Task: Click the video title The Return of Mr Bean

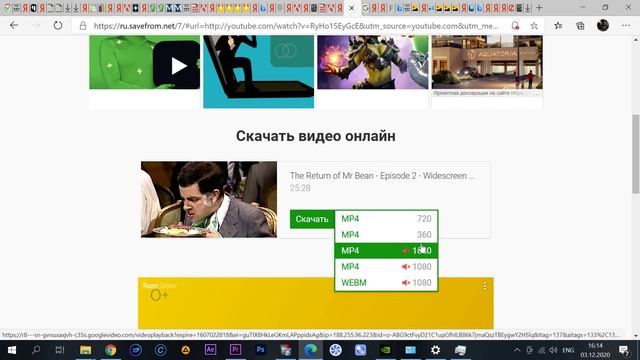Action: click(x=382, y=176)
